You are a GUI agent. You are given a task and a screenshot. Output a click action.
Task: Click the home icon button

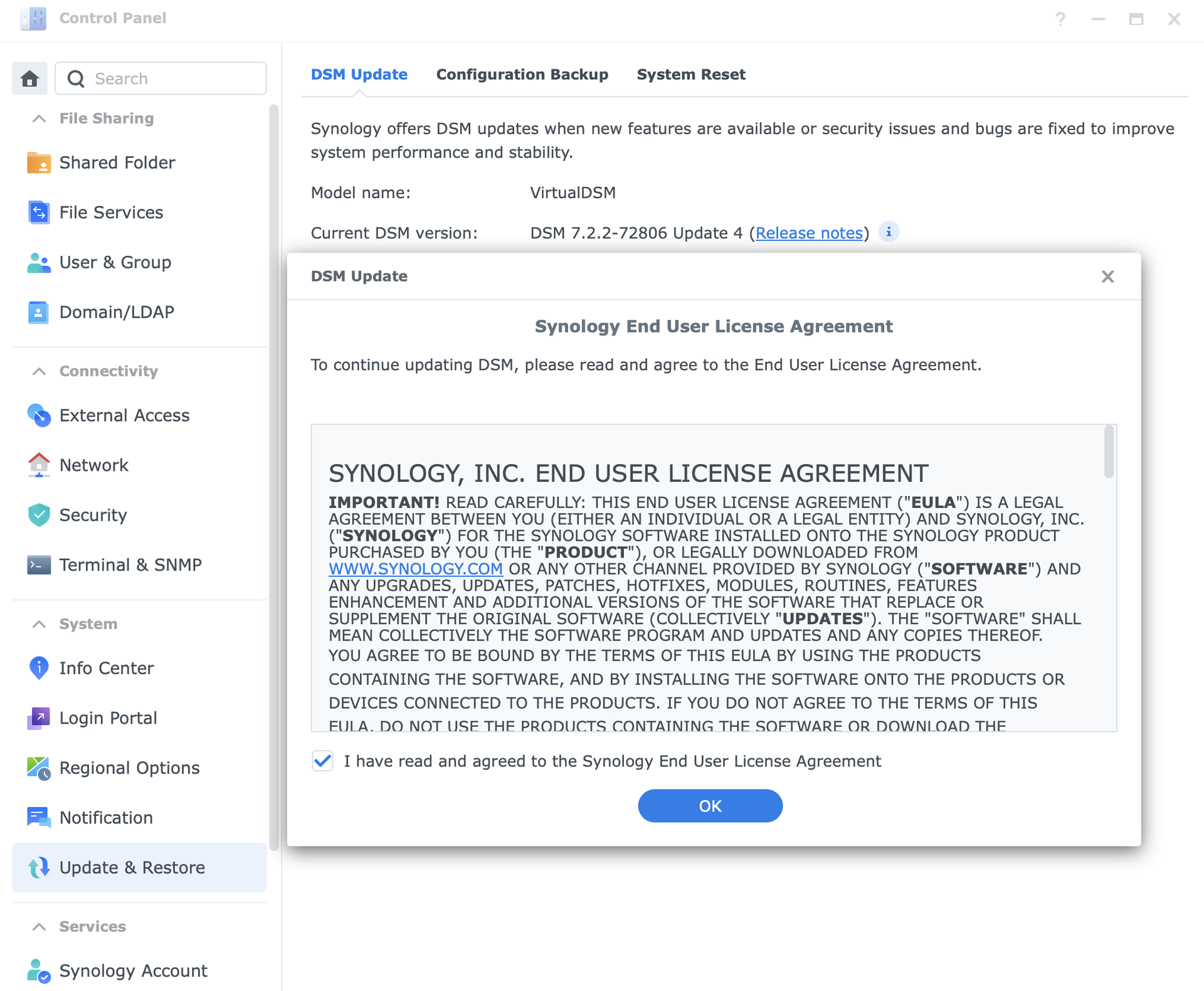pos(29,78)
